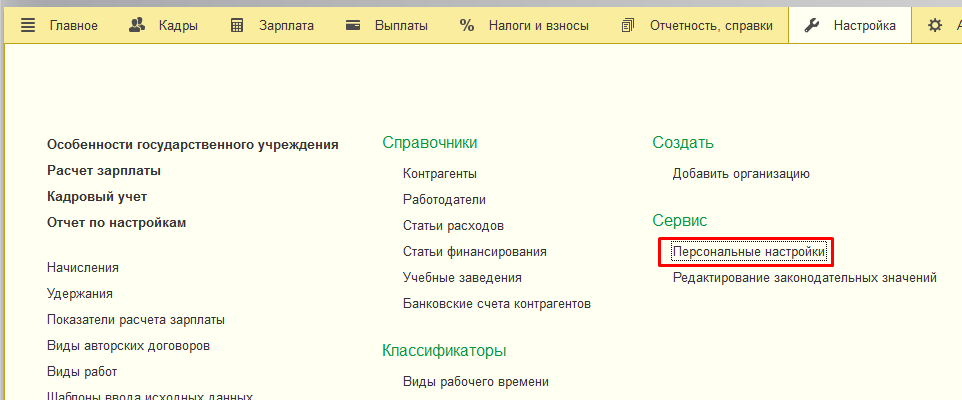
Task: Click the percent icon of Налоги и взносы
Action: (x=467, y=26)
